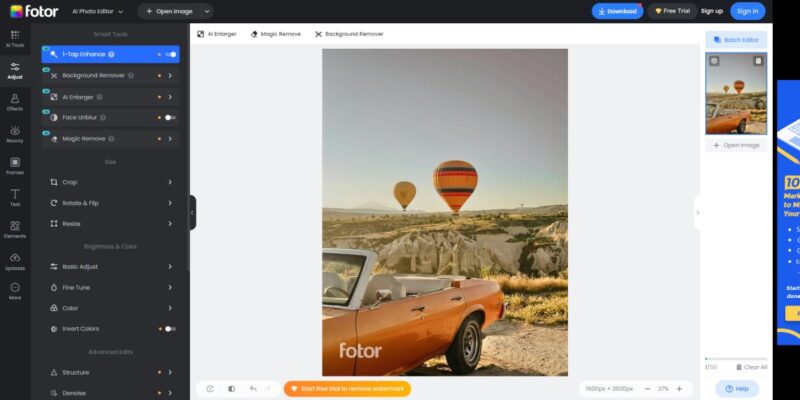The height and width of the screenshot is (400, 800).
Task: Open the AI Tools sidebar panel
Action: [x=15, y=39]
